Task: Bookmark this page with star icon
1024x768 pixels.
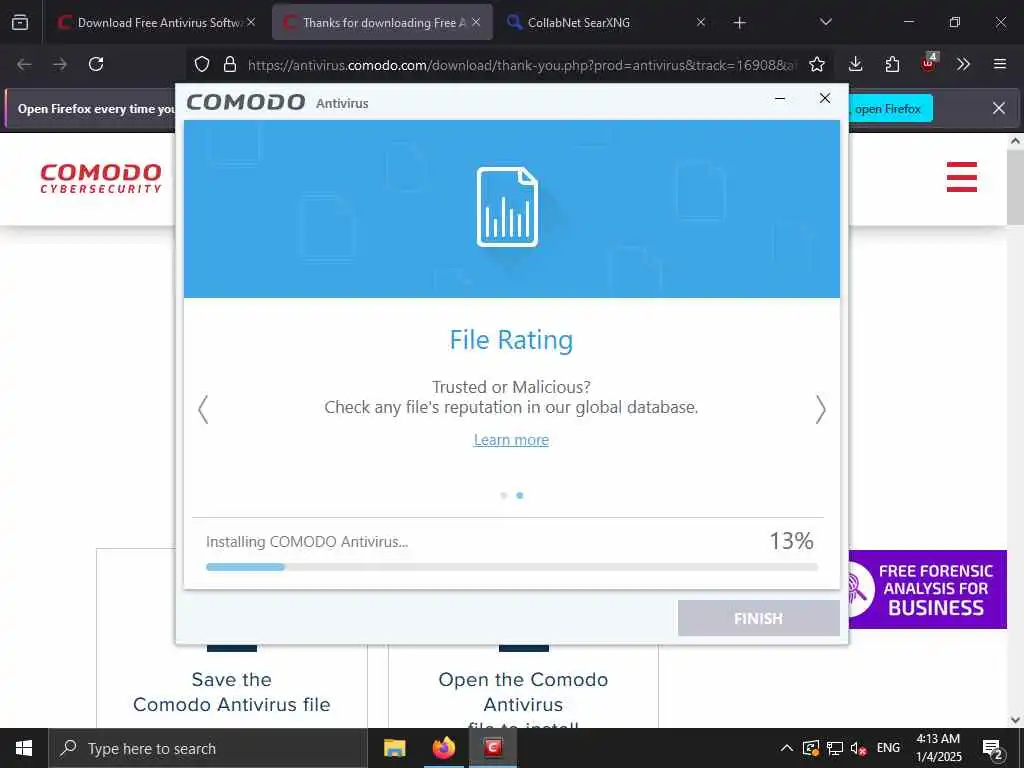Action: pyautogui.click(x=816, y=64)
